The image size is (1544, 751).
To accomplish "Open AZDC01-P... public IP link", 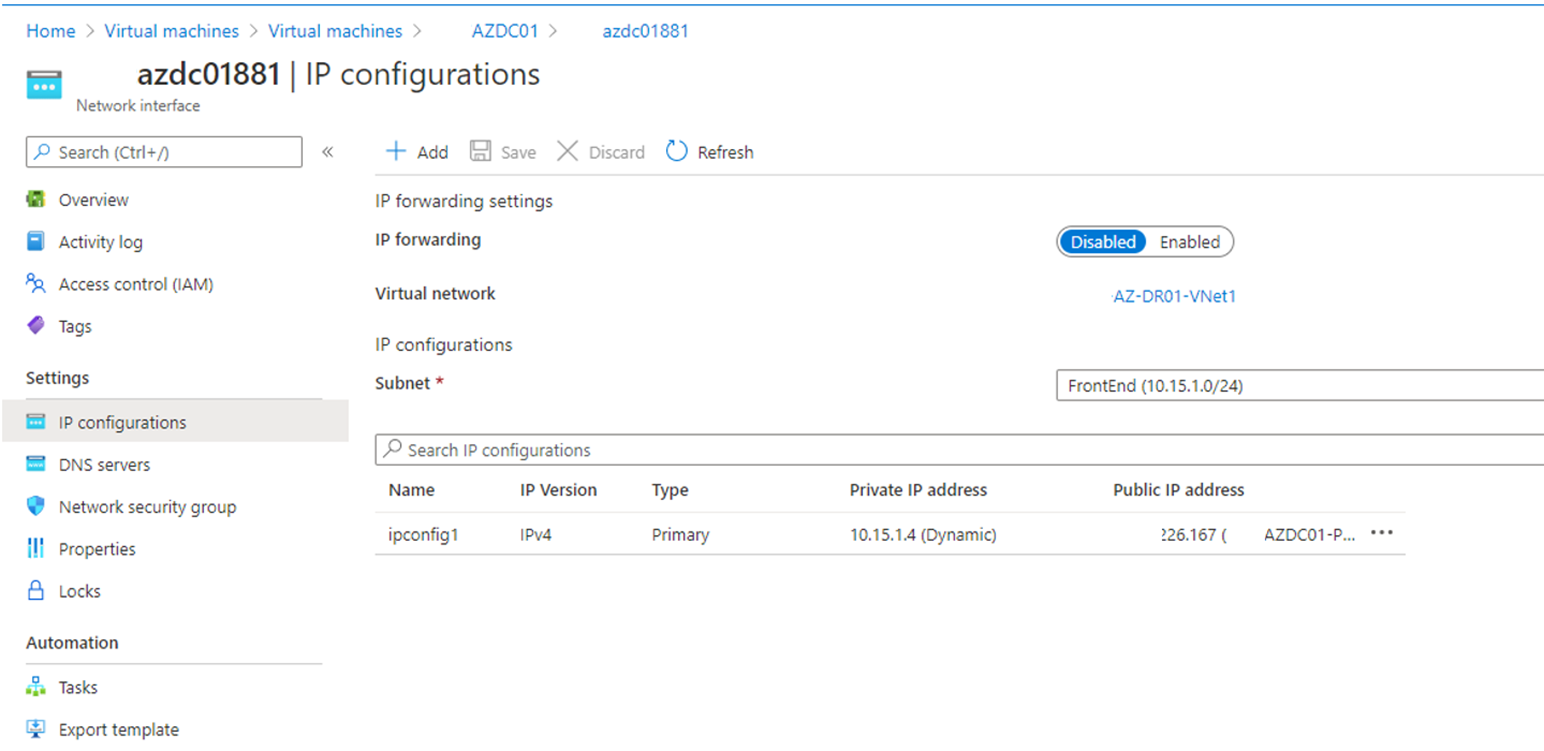I will (1310, 534).
